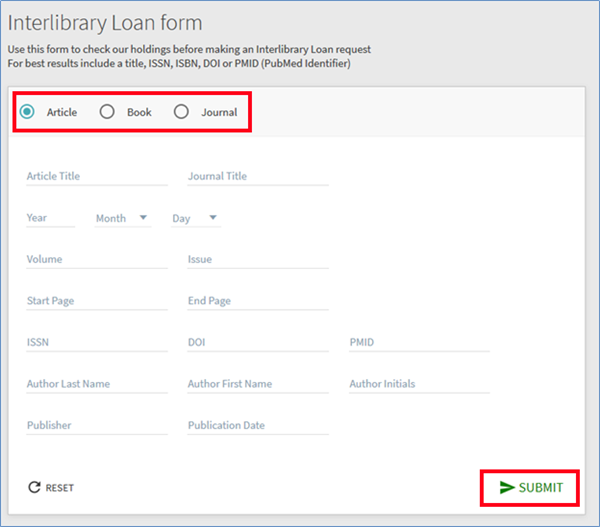
Task: Focus the Start Page field
Action: tap(97, 301)
